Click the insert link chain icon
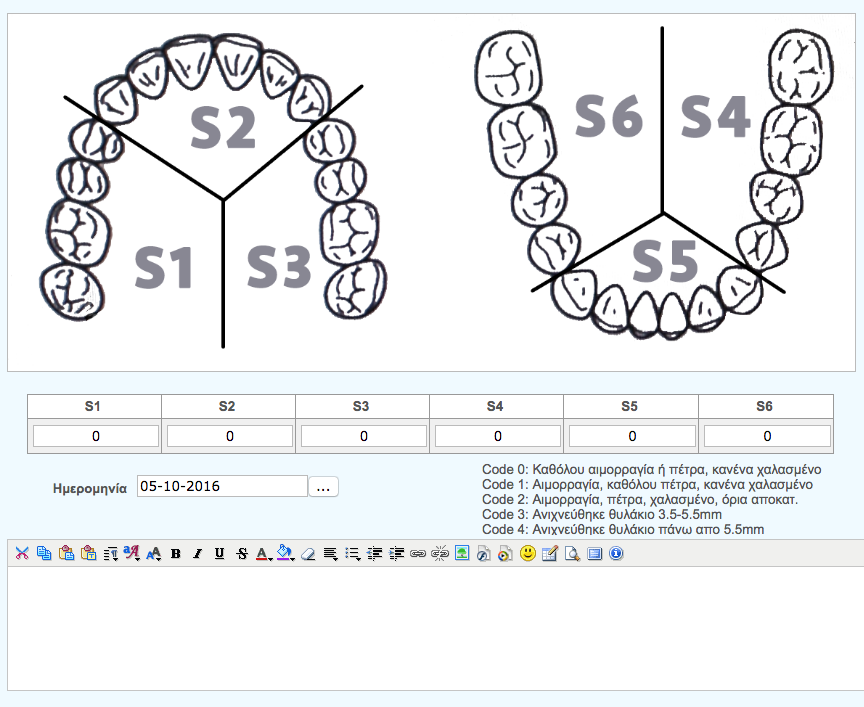 click(418, 553)
